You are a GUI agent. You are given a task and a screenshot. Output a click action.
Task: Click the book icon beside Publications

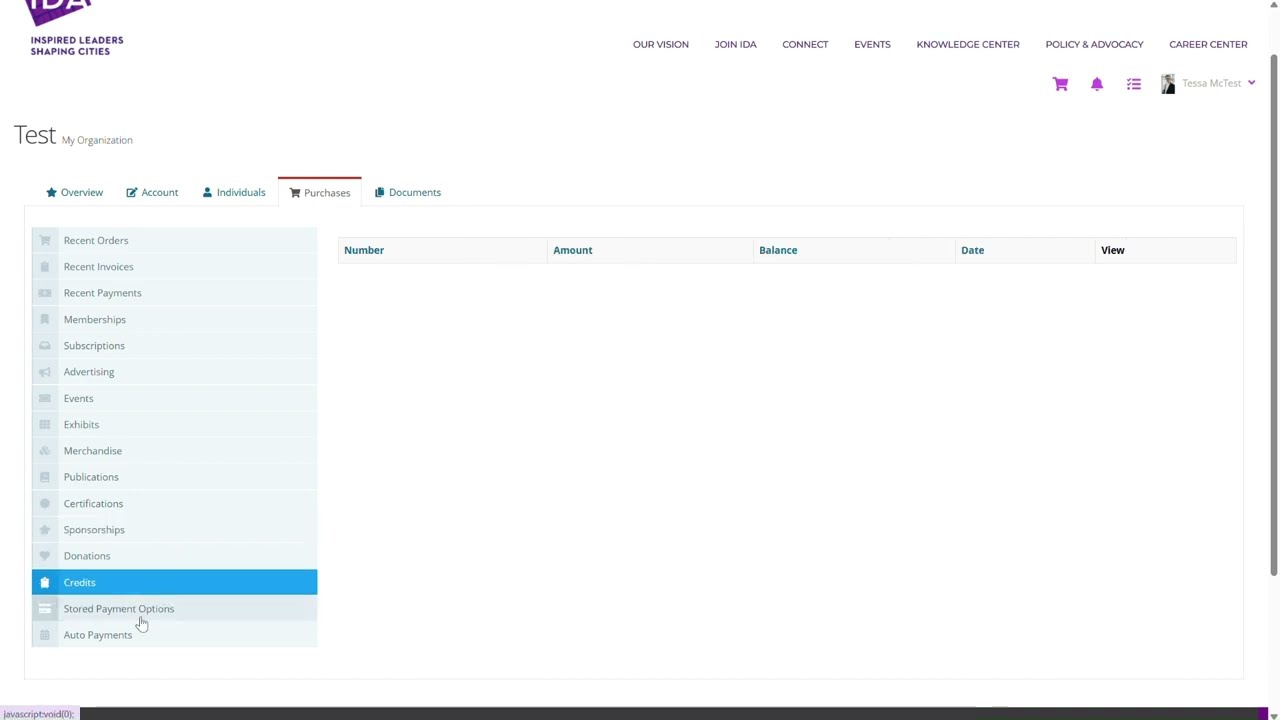click(44, 477)
